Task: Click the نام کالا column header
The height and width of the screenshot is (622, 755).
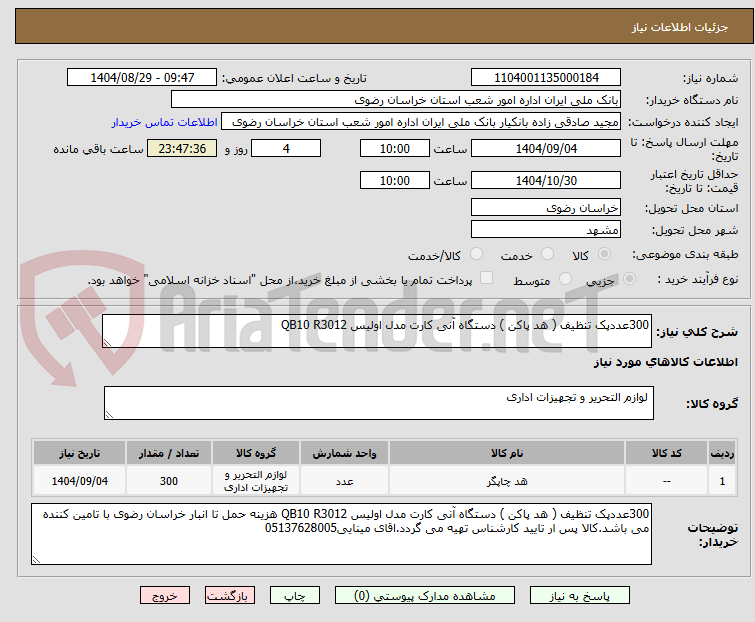Action: pyautogui.click(x=507, y=453)
